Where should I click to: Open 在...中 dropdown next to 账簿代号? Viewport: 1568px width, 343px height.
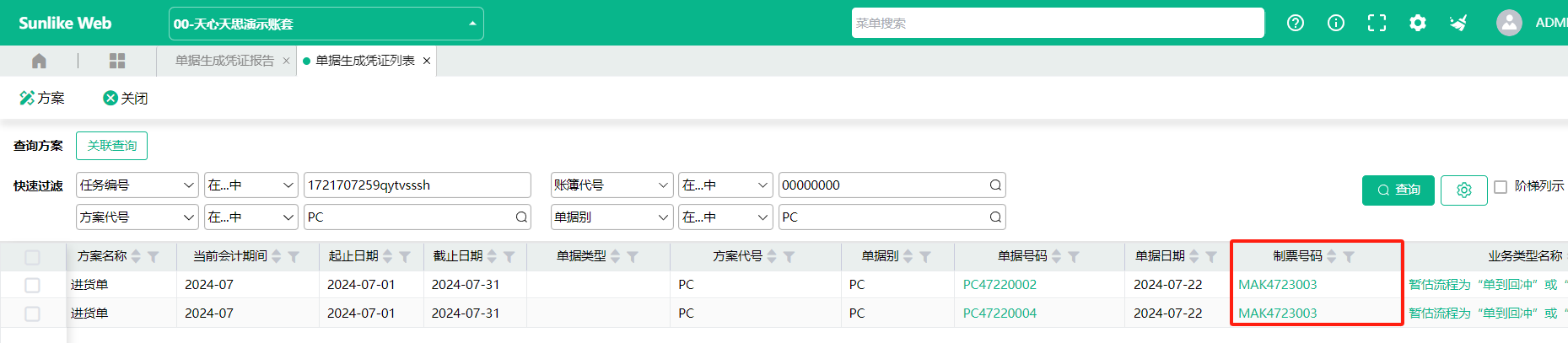tap(725, 185)
